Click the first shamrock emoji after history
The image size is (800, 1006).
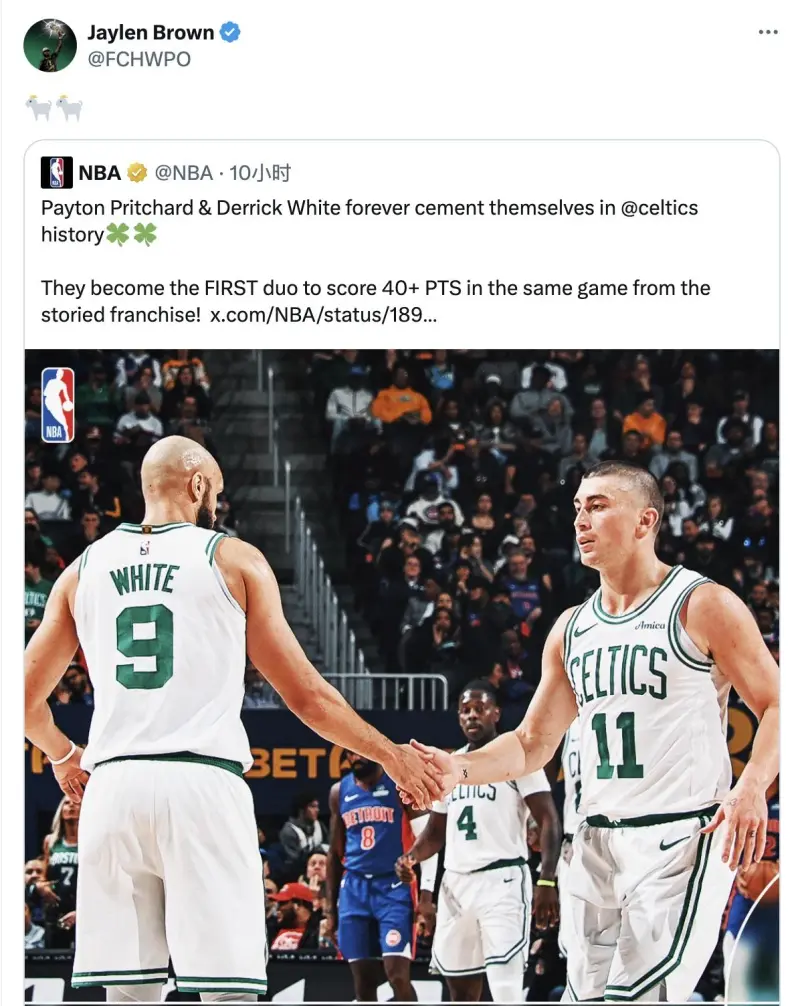tap(117, 235)
